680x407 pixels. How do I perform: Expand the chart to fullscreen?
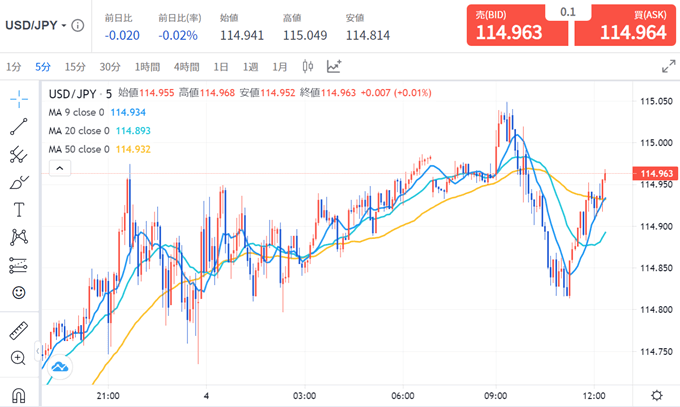[x=669, y=66]
